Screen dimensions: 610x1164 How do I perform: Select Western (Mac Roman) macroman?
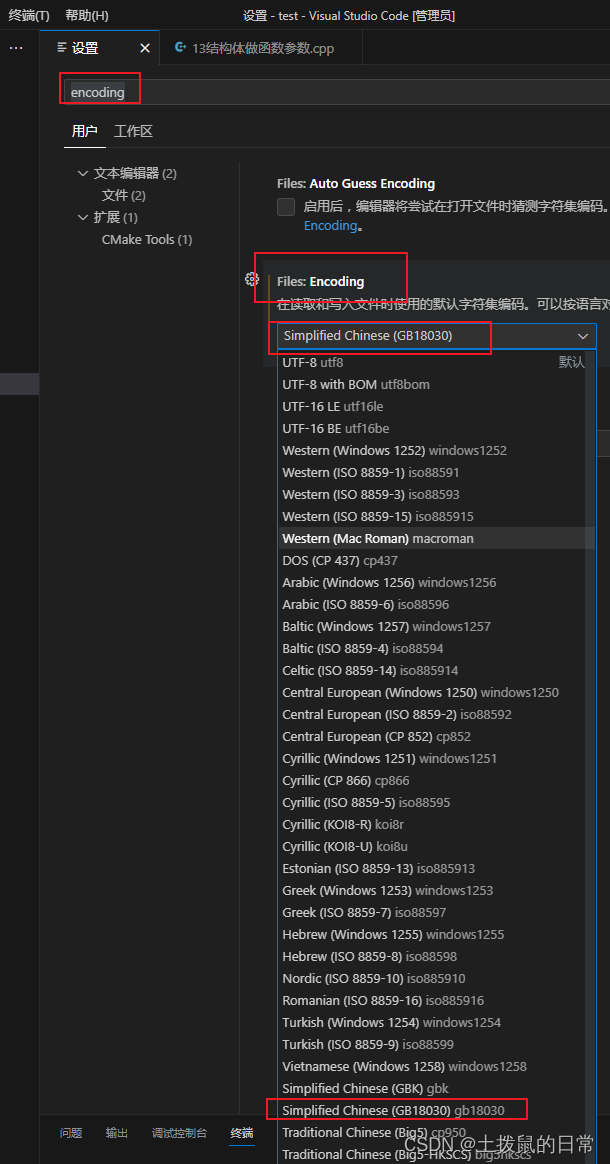coord(436,538)
